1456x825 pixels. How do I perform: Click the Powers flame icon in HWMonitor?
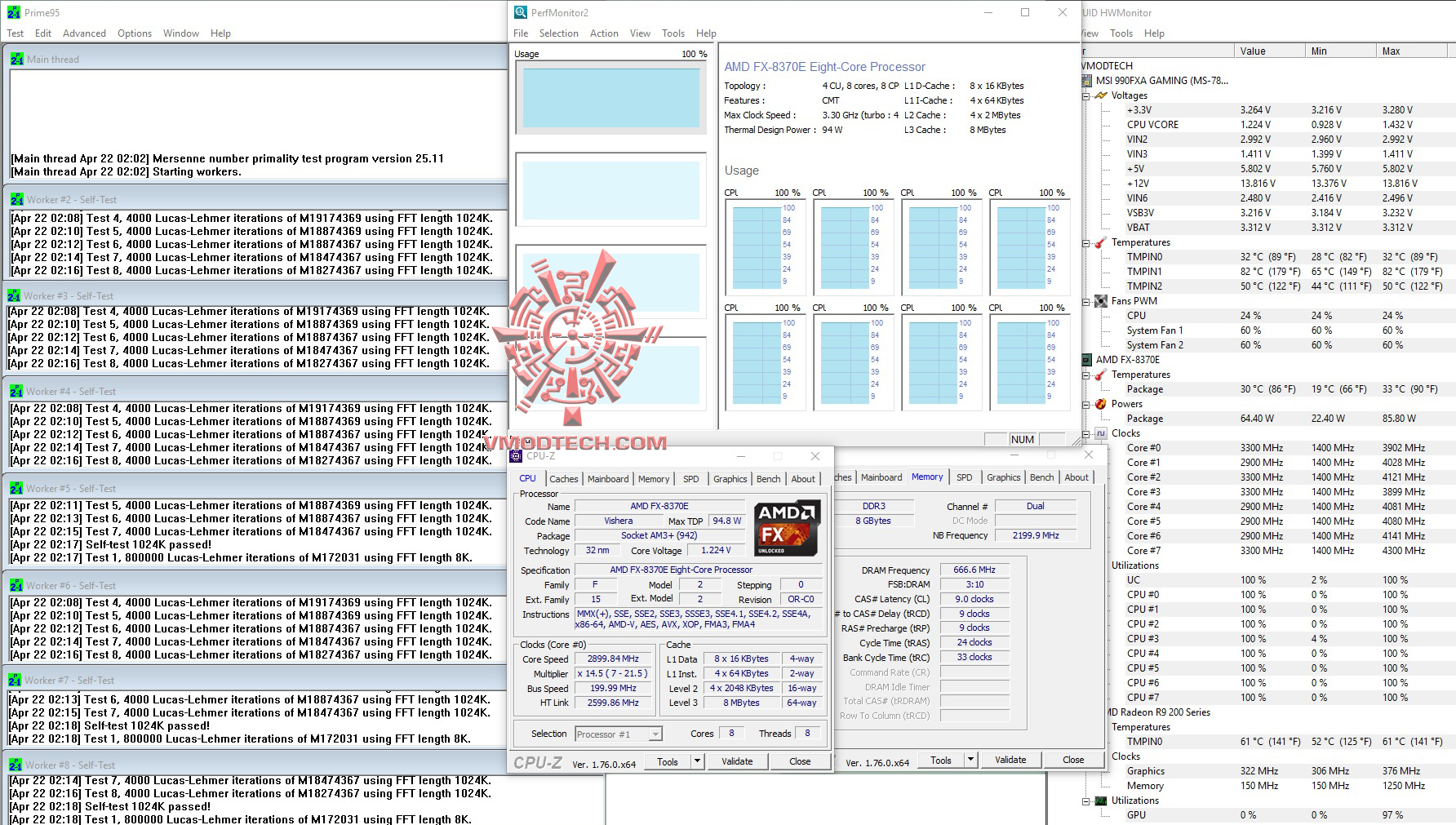(1101, 404)
